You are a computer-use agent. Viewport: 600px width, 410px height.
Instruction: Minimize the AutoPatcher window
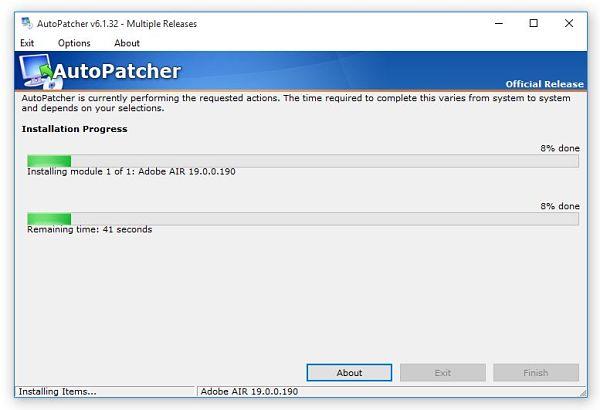click(499, 23)
